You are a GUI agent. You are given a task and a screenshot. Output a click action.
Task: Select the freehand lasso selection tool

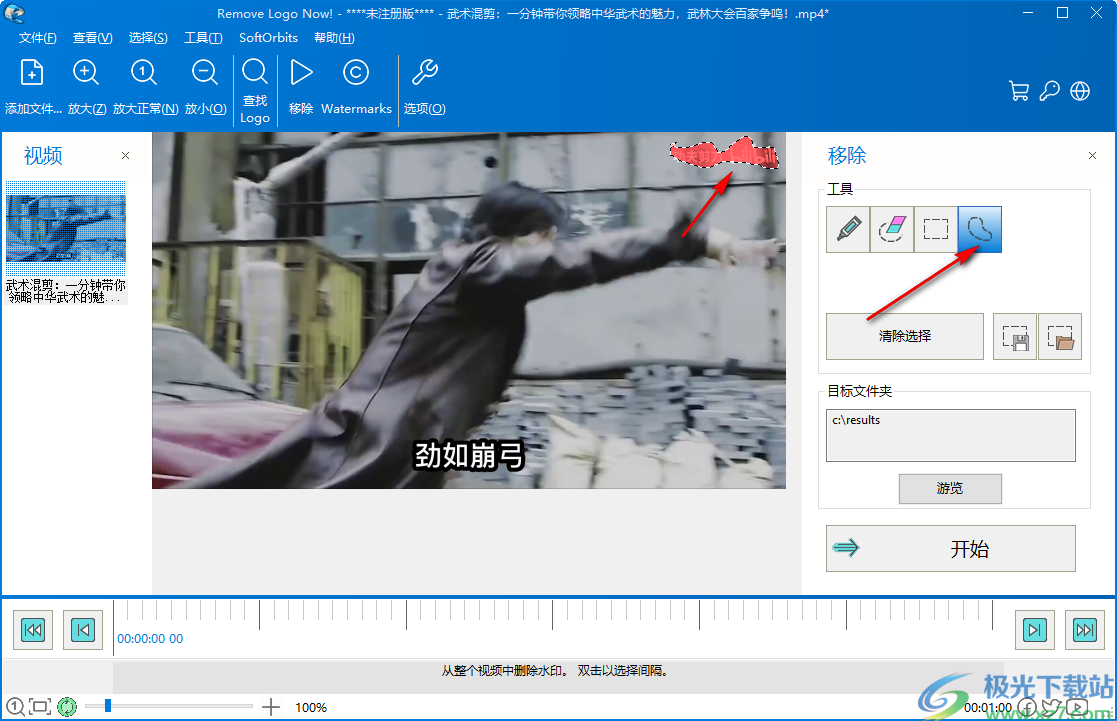click(x=979, y=229)
